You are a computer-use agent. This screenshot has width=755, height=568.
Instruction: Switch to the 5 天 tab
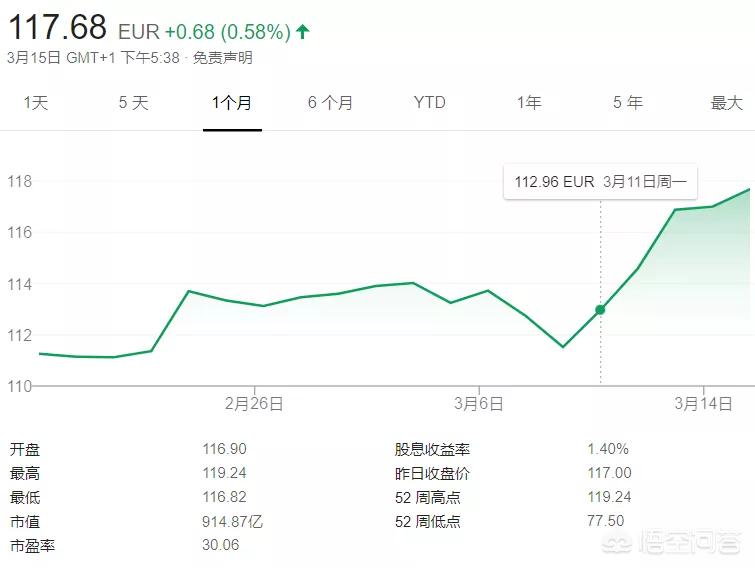133,103
